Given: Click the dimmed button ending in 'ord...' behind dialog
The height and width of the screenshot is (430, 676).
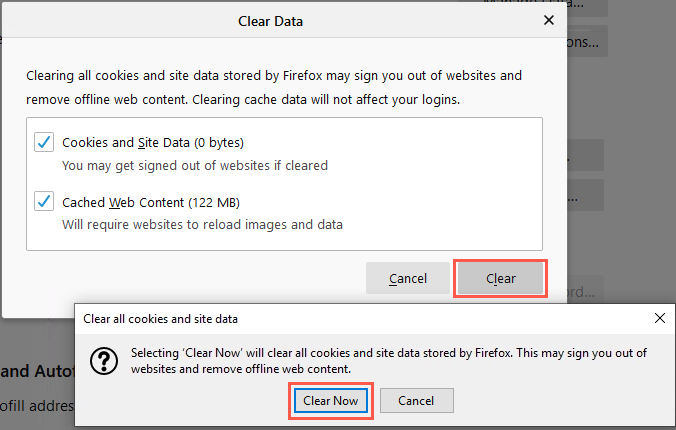Looking at the screenshot, I should point(585,290).
